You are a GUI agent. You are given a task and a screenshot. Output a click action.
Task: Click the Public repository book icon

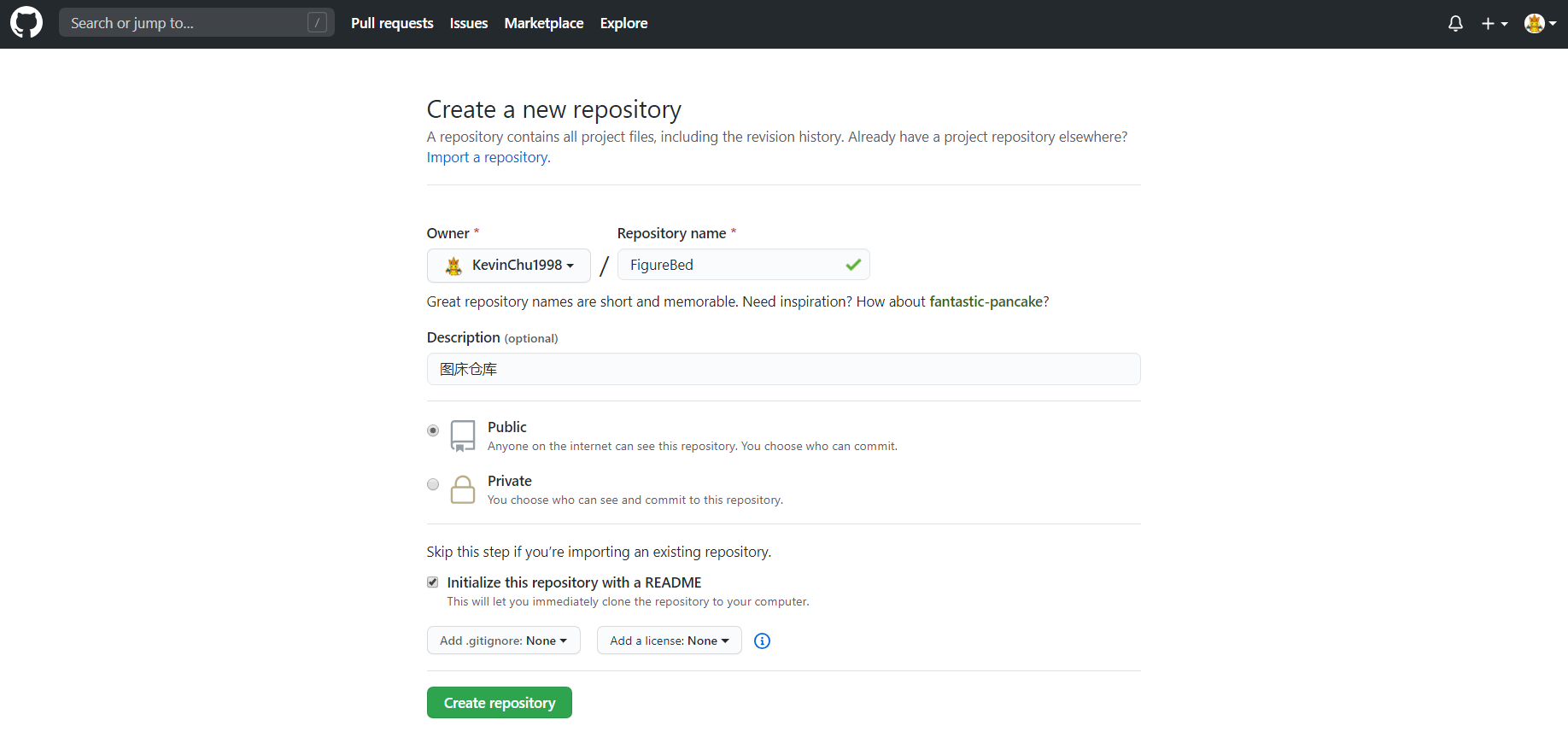[x=463, y=436]
